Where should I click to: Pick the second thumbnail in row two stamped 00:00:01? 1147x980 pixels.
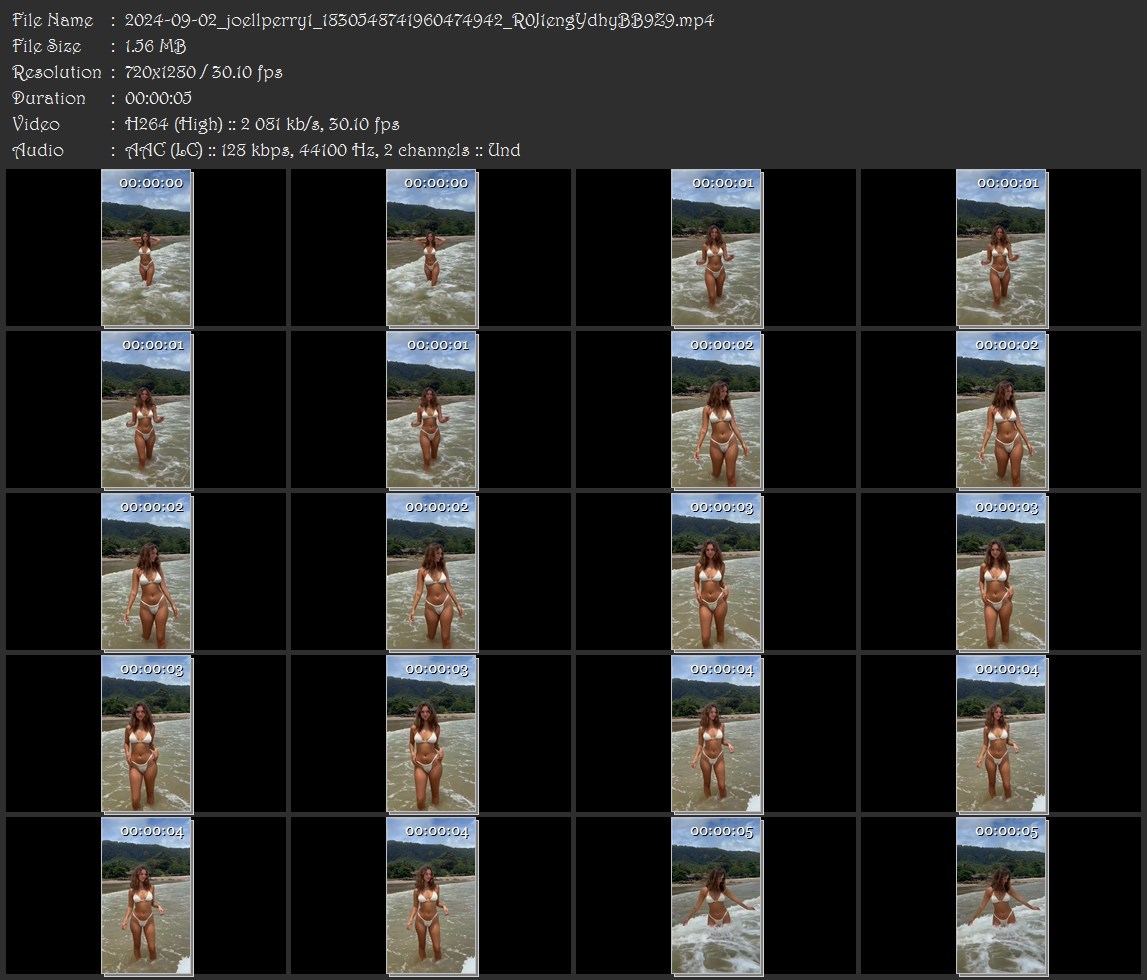click(x=432, y=410)
